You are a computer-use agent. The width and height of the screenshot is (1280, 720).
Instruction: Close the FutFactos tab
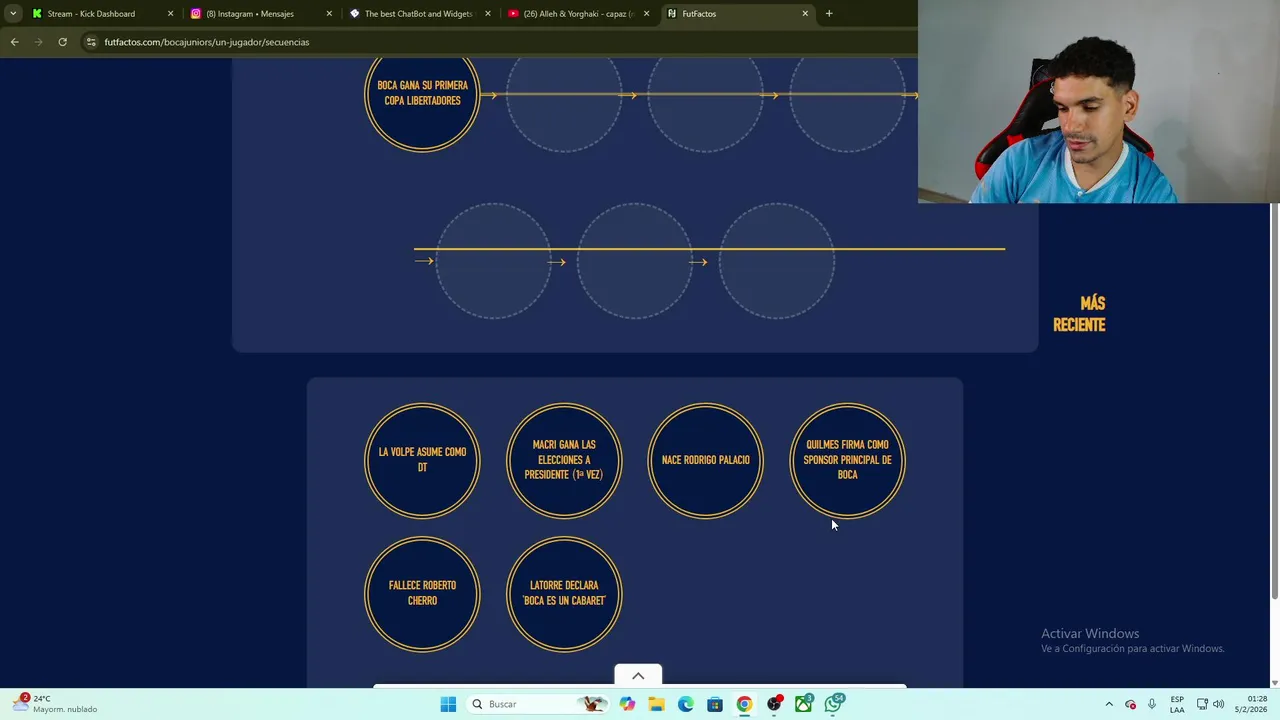pos(805,14)
